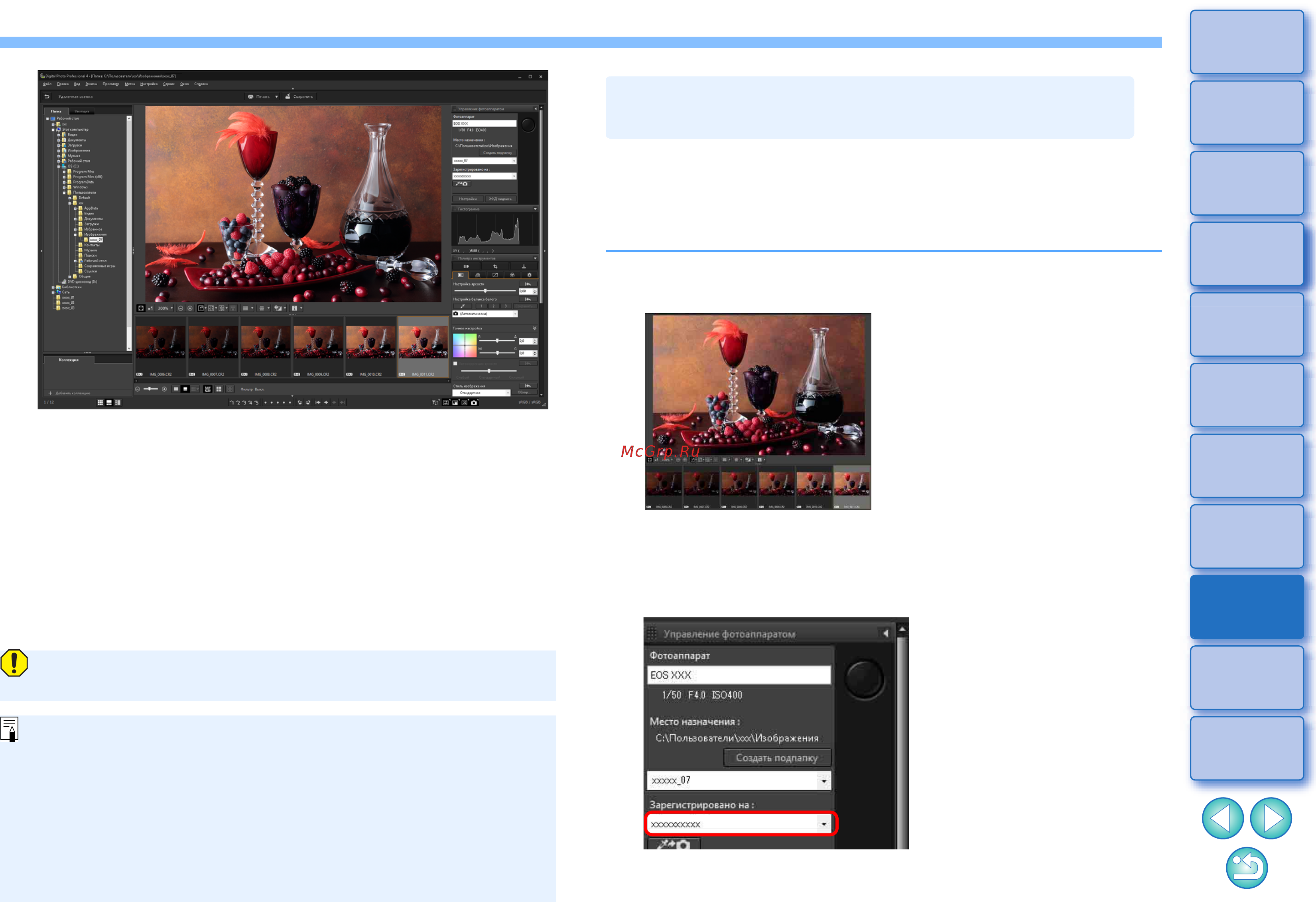Click Создать подпапку in the enlarged panel

coord(777,757)
